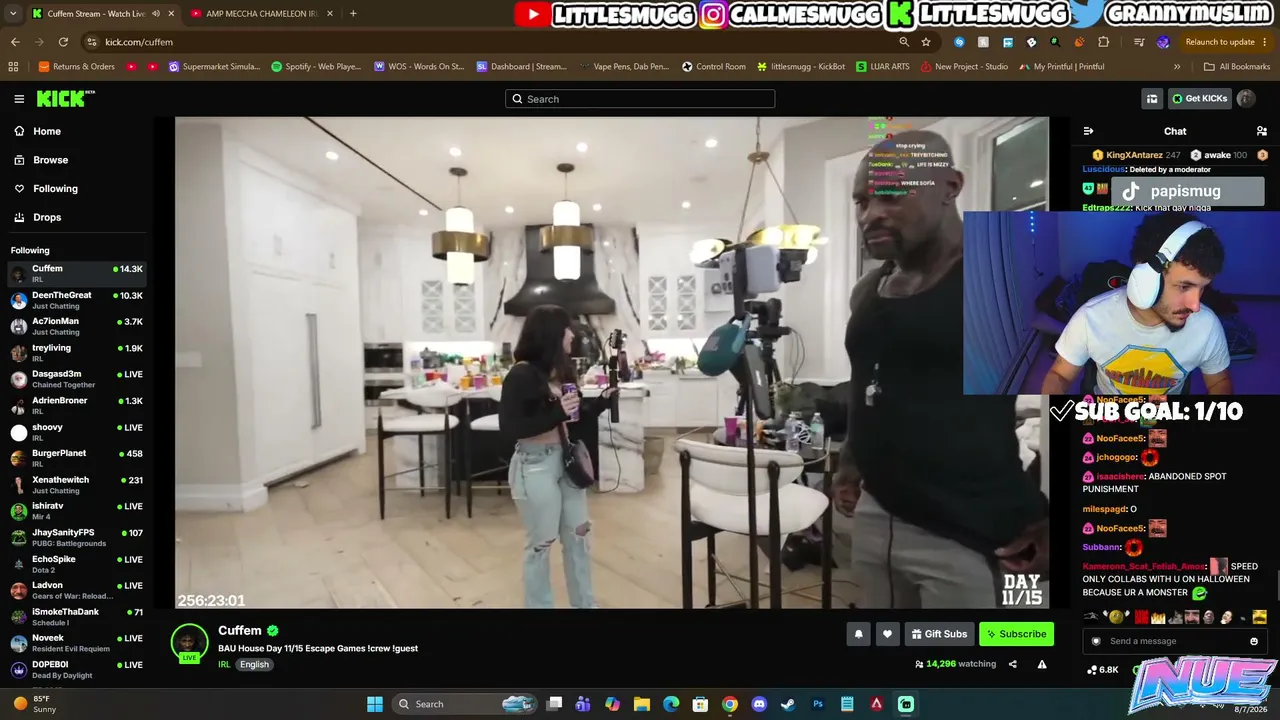Viewport: 1280px width, 720px height.
Task: Open Steam from taskbar
Action: coord(788,704)
